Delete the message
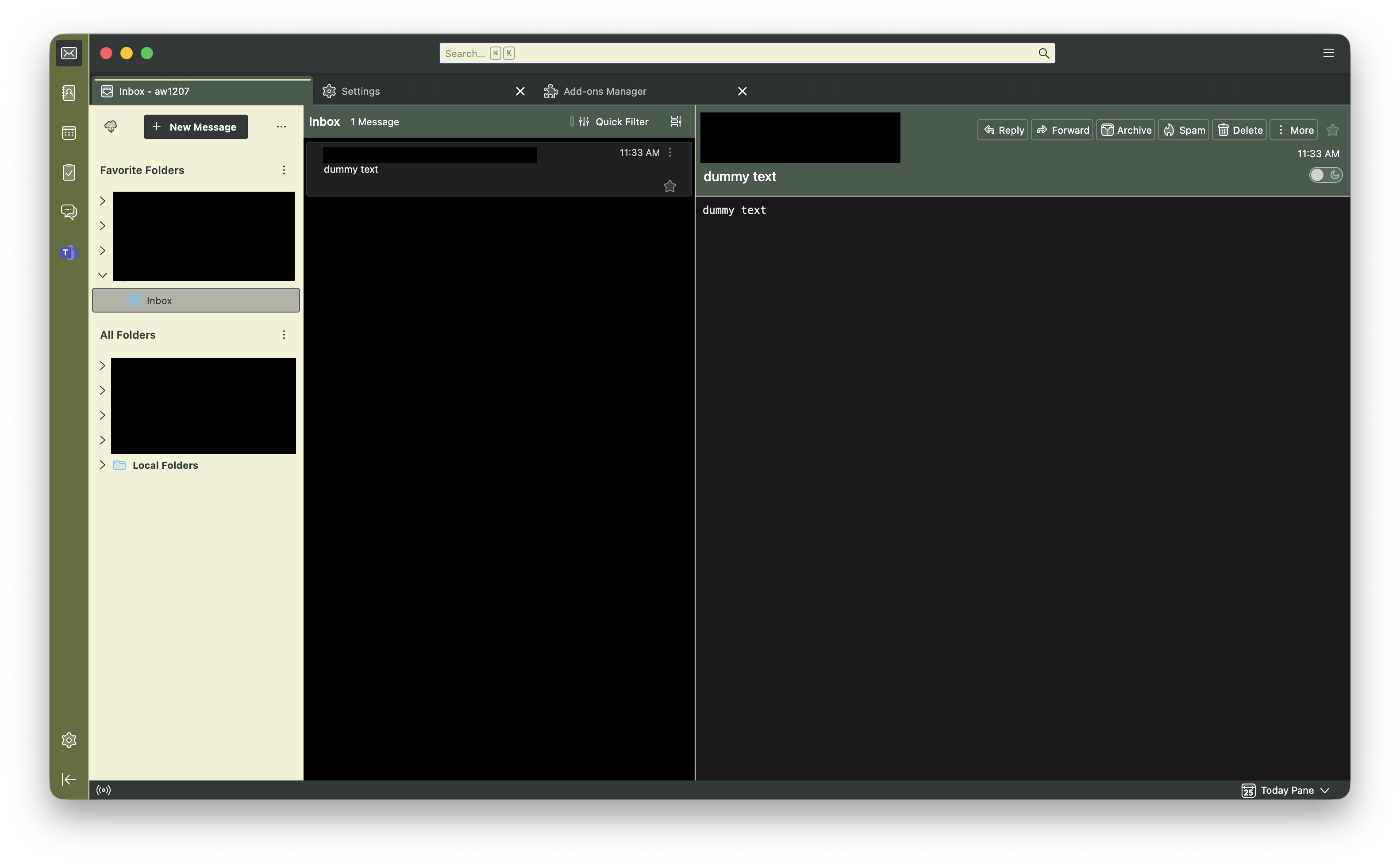Viewport: 1400px width, 865px height. tap(1239, 130)
